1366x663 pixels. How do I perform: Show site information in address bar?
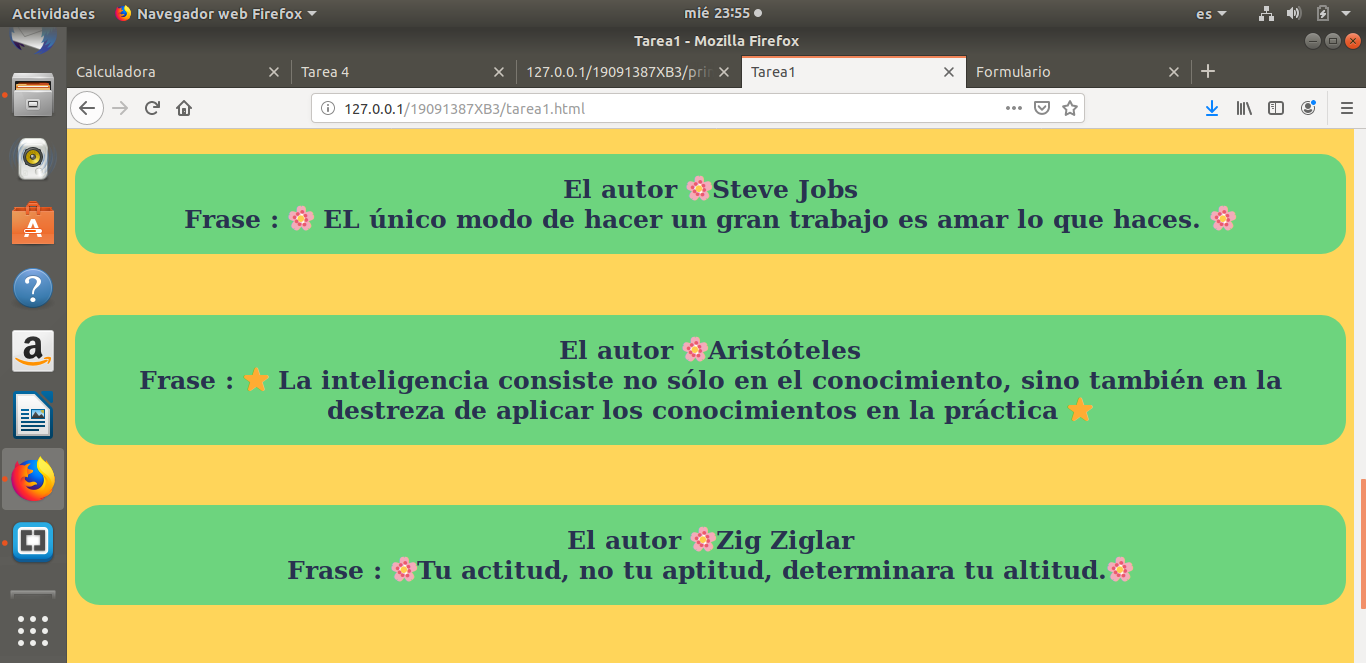[328, 108]
